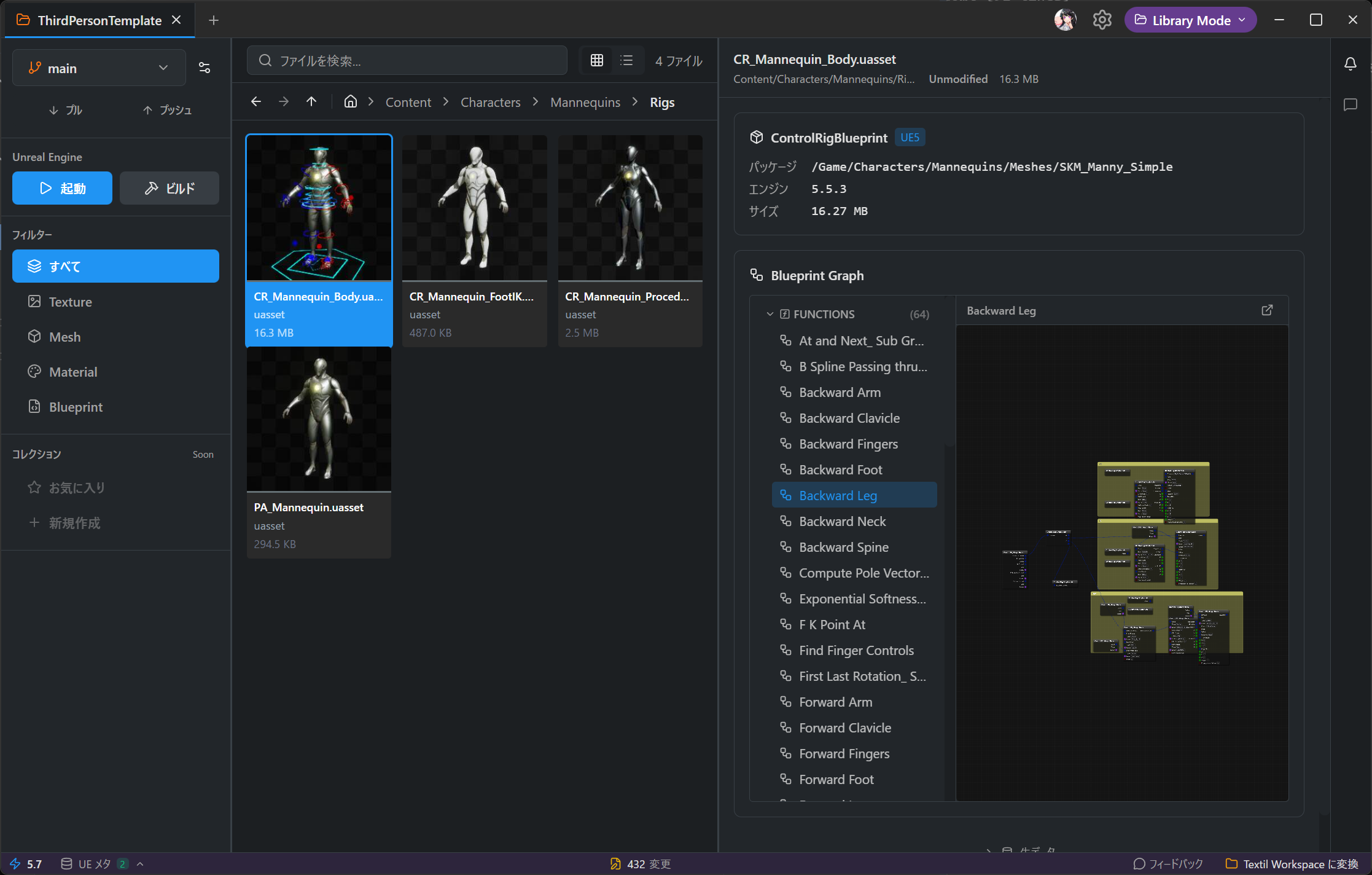Open the comments panel icon
1372x875 pixels.
click(x=1350, y=104)
